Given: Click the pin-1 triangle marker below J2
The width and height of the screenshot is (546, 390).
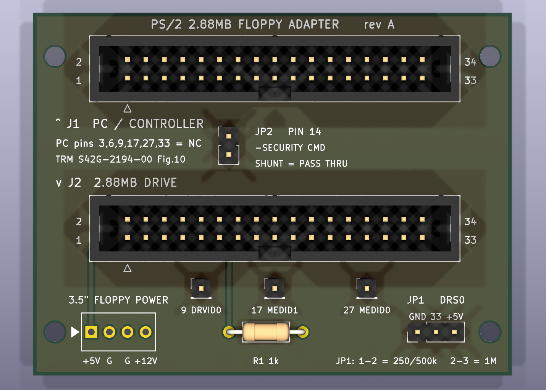Looking at the screenshot, I should point(127,268).
